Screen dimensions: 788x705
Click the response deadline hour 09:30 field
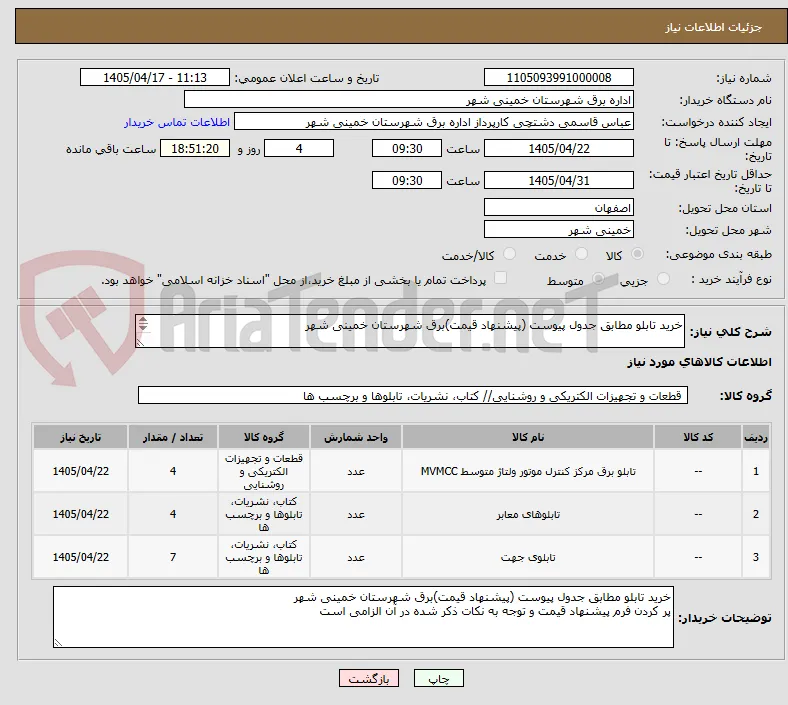(x=407, y=148)
